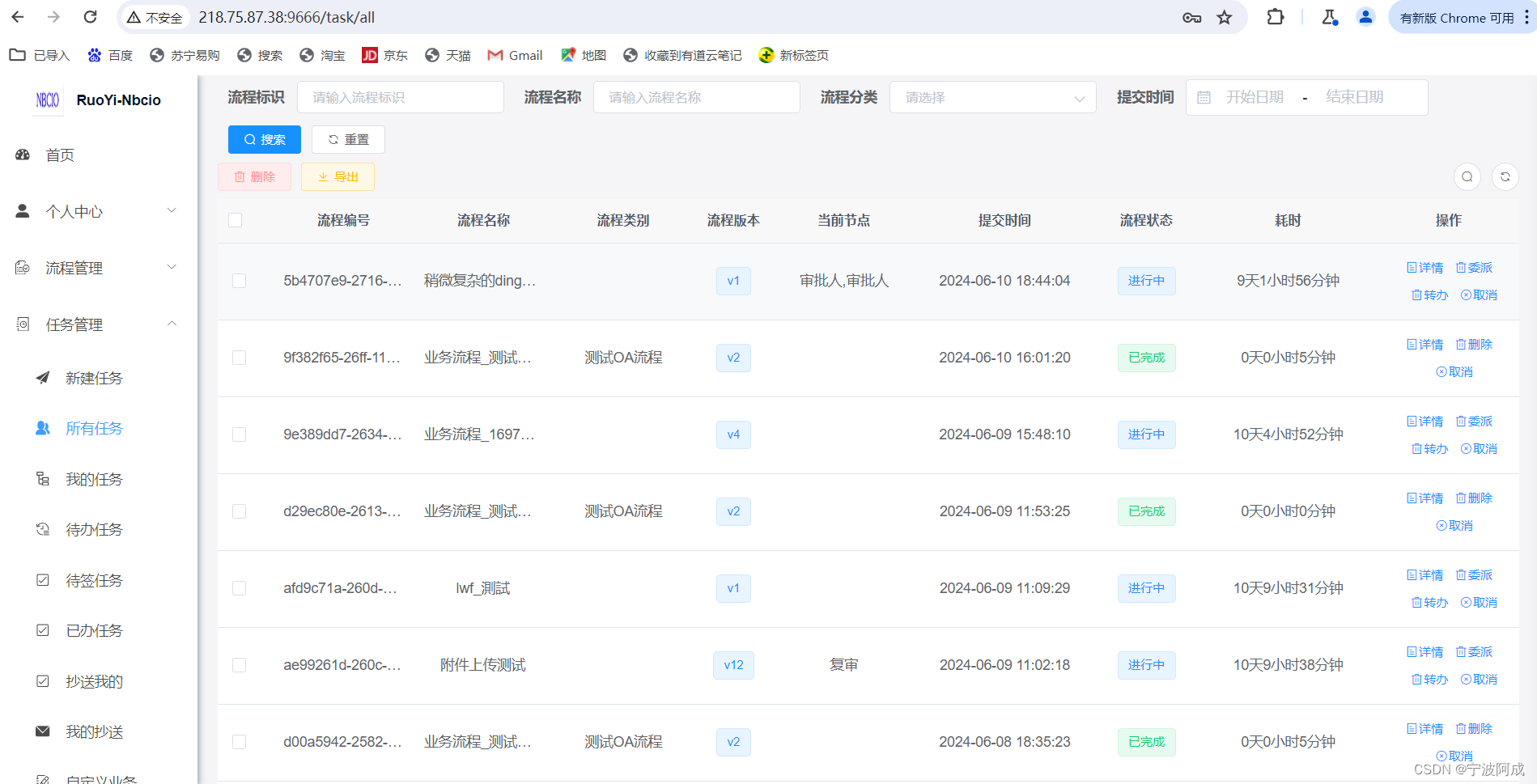Check row 5b4707e9-2716 checkbox

coord(239,281)
